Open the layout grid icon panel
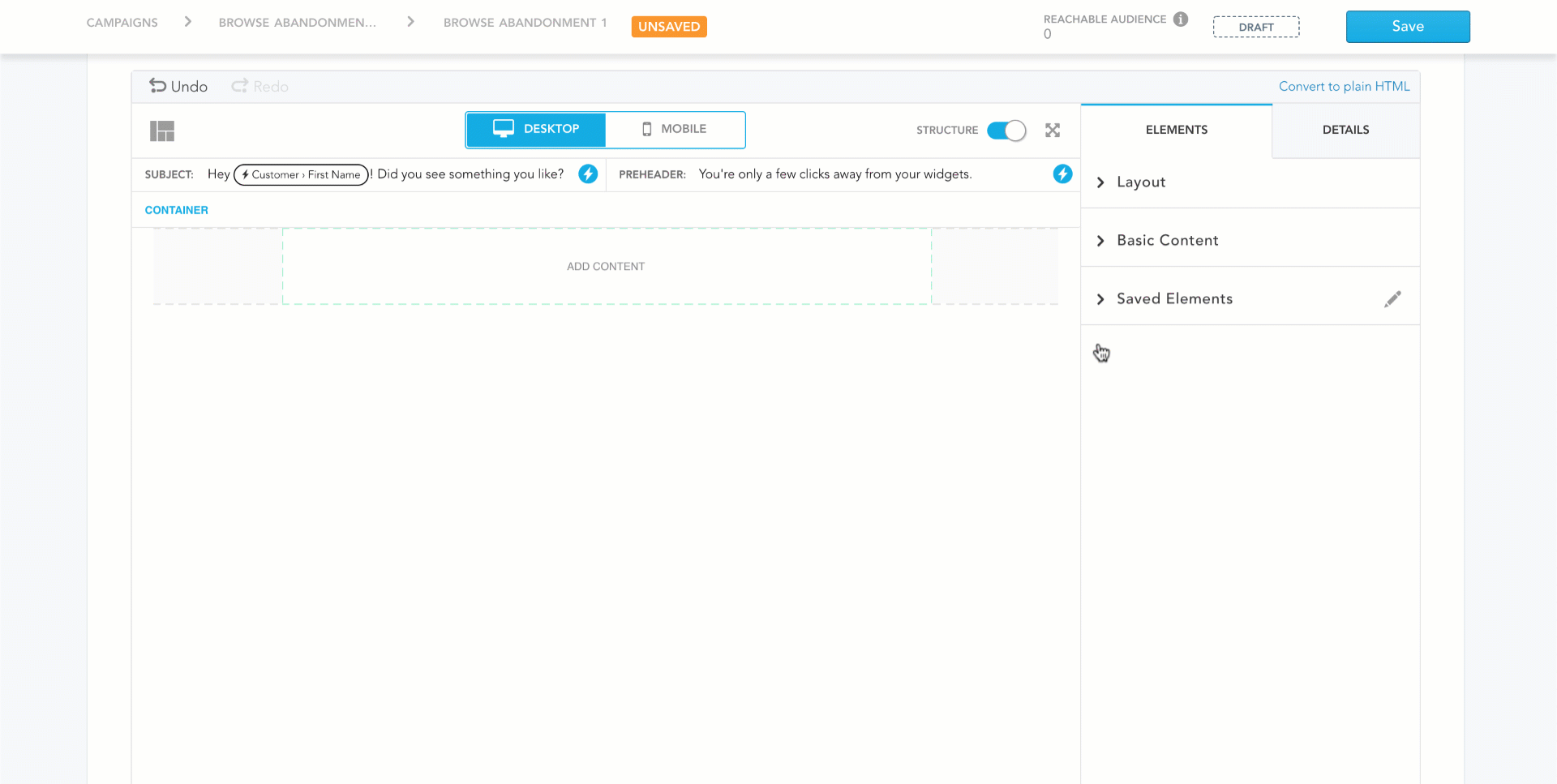Viewport: 1557px width, 784px height. click(x=162, y=131)
